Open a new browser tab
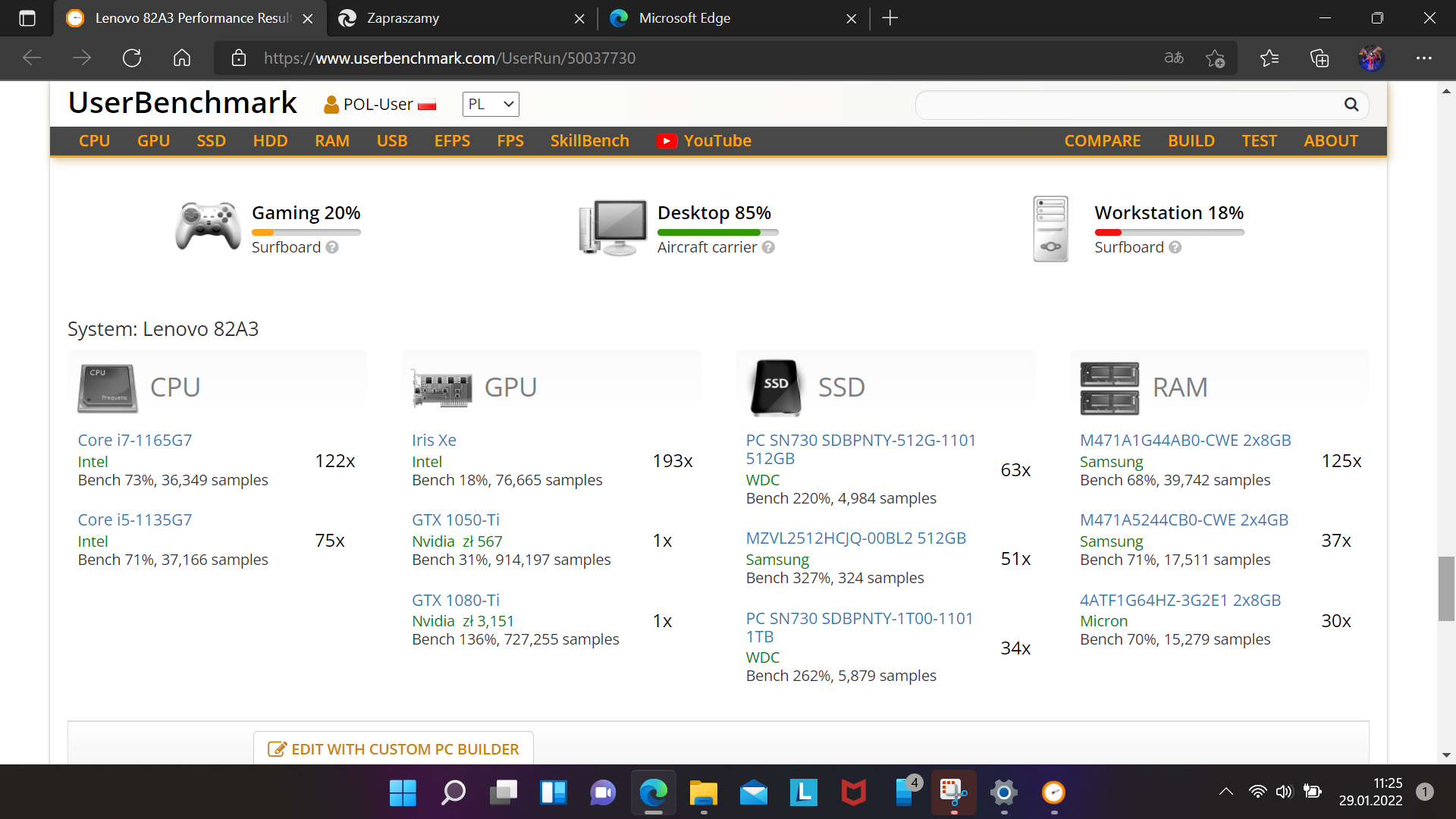This screenshot has height=819, width=1456. 890,18
